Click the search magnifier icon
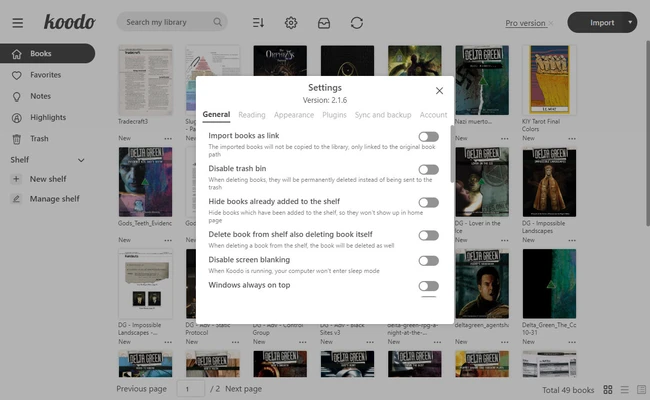Screen dimensions: 650x400 point(217,22)
